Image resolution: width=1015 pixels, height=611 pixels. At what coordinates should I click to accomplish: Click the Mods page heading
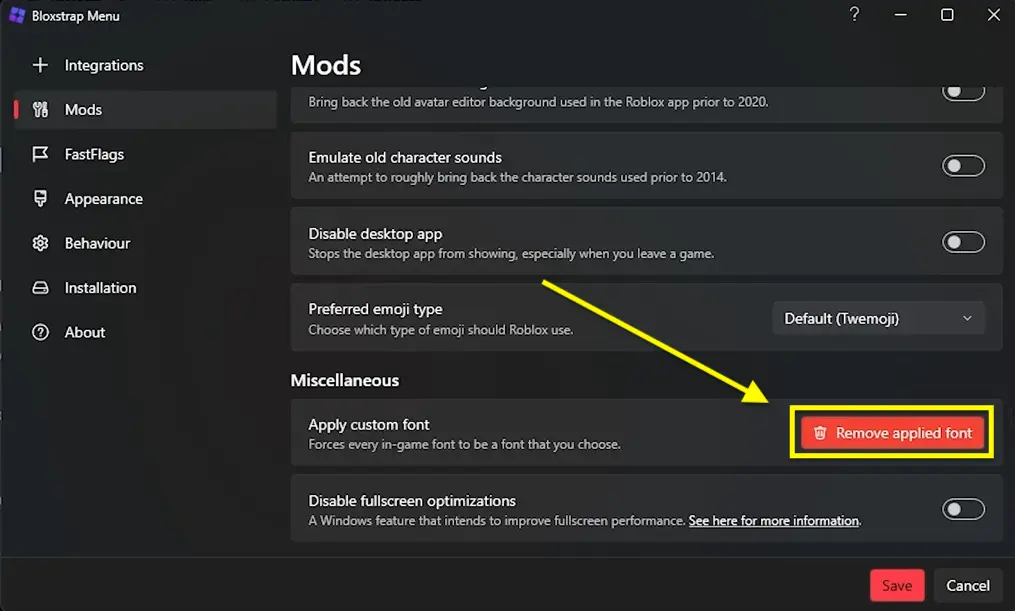pos(326,65)
